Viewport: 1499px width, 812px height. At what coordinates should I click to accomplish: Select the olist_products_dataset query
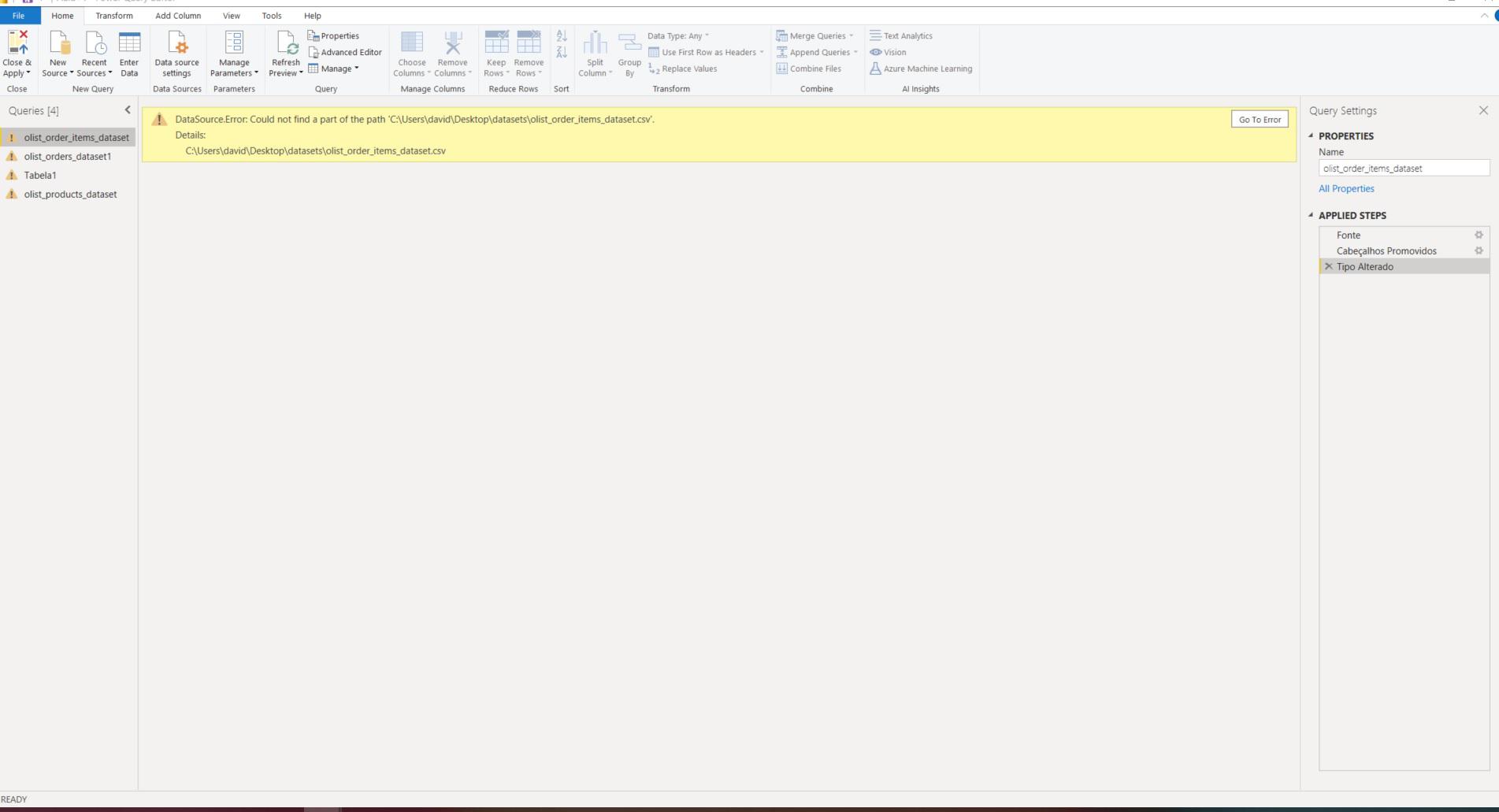69,194
